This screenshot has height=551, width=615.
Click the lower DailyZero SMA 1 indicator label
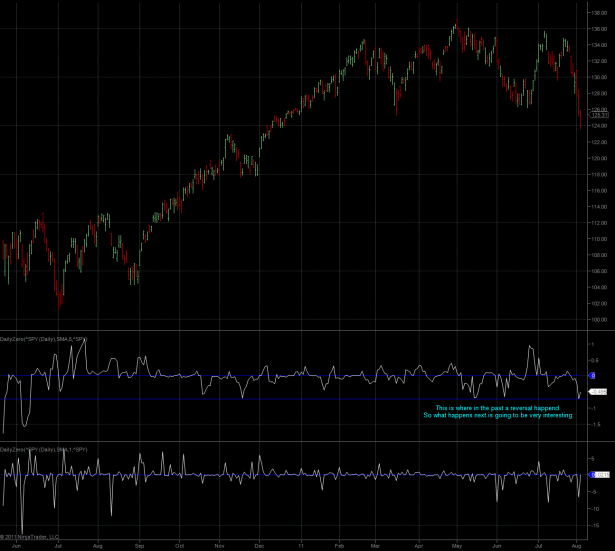tap(45, 450)
